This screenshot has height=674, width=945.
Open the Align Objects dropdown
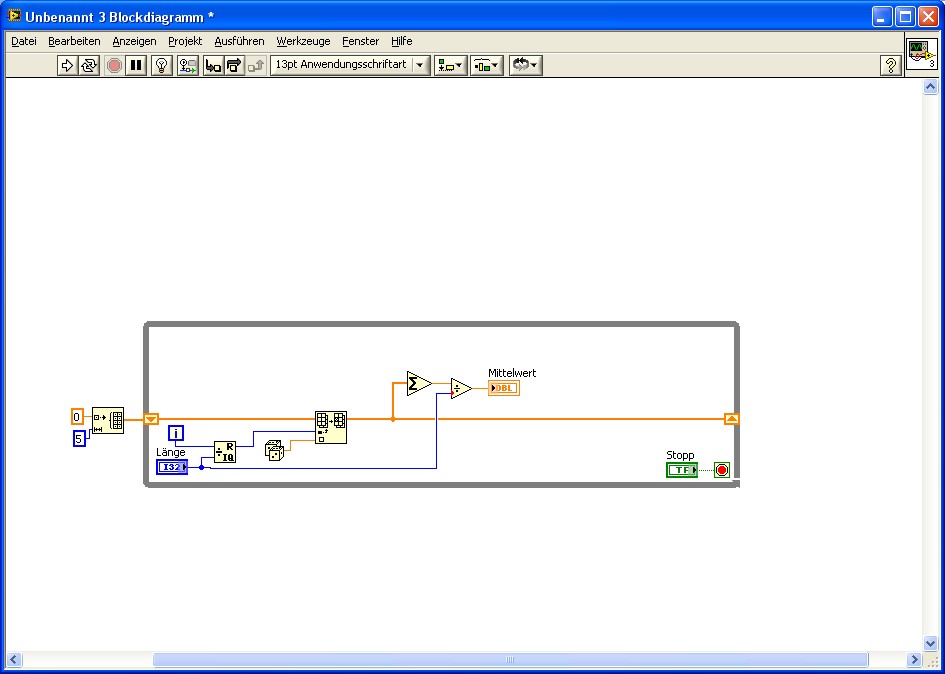pyautogui.click(x=451, y=65)
